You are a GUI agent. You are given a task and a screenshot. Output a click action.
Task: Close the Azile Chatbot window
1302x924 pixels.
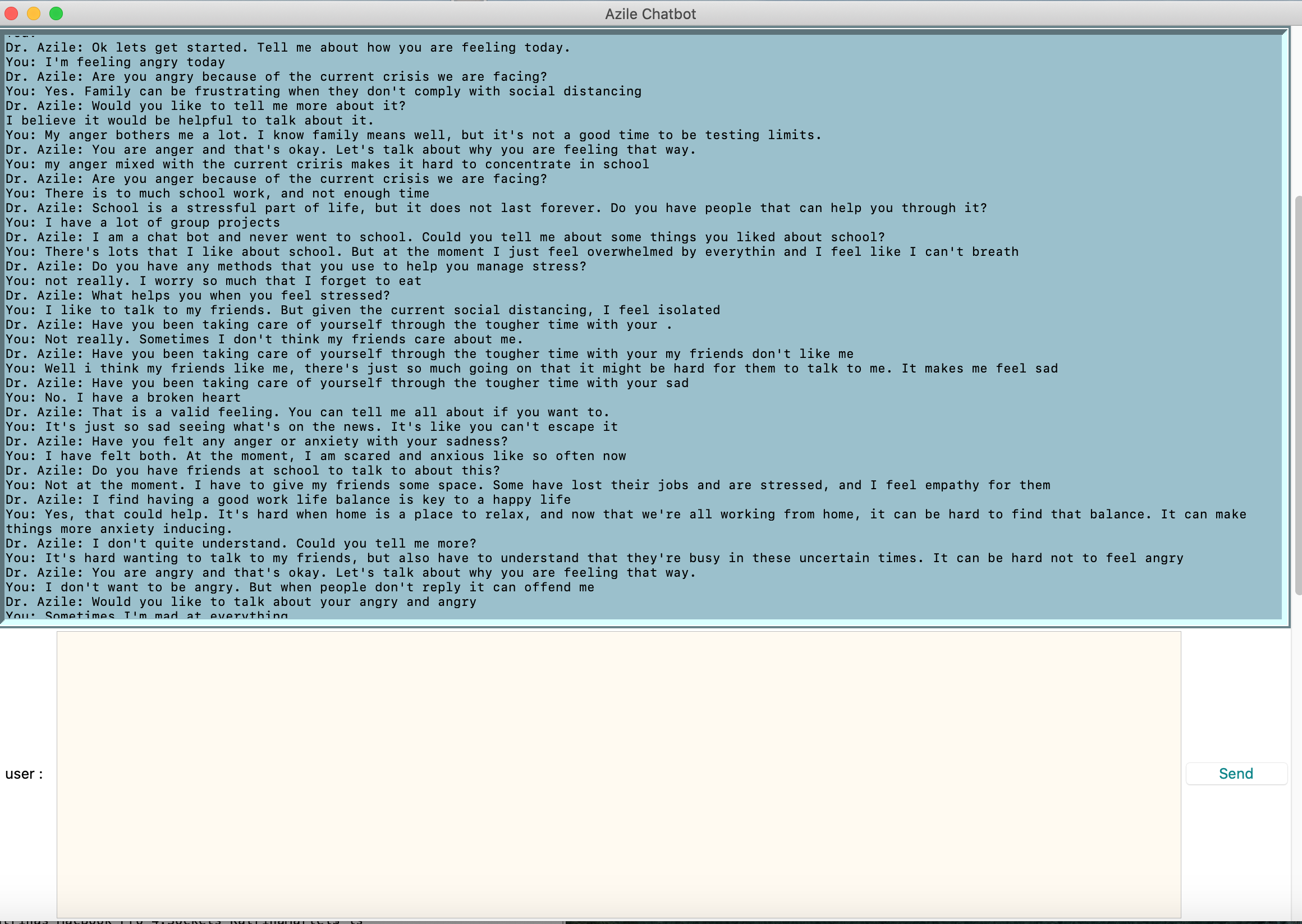click(x=11, y=13)
